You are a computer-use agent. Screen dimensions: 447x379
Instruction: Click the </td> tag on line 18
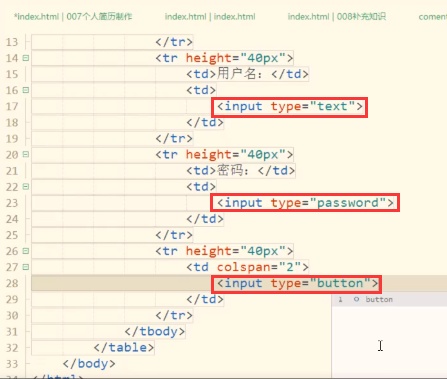tap(205, 122)
